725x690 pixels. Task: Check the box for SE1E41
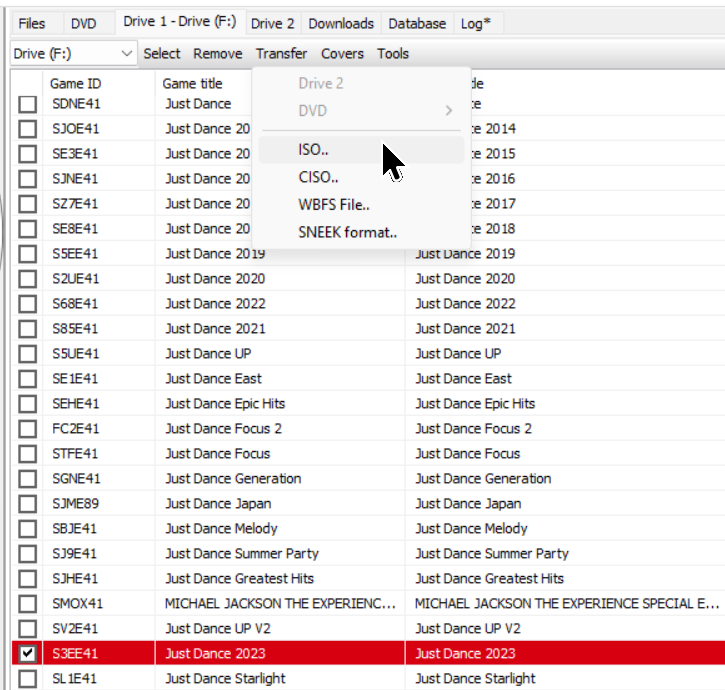tap(28, 379)
